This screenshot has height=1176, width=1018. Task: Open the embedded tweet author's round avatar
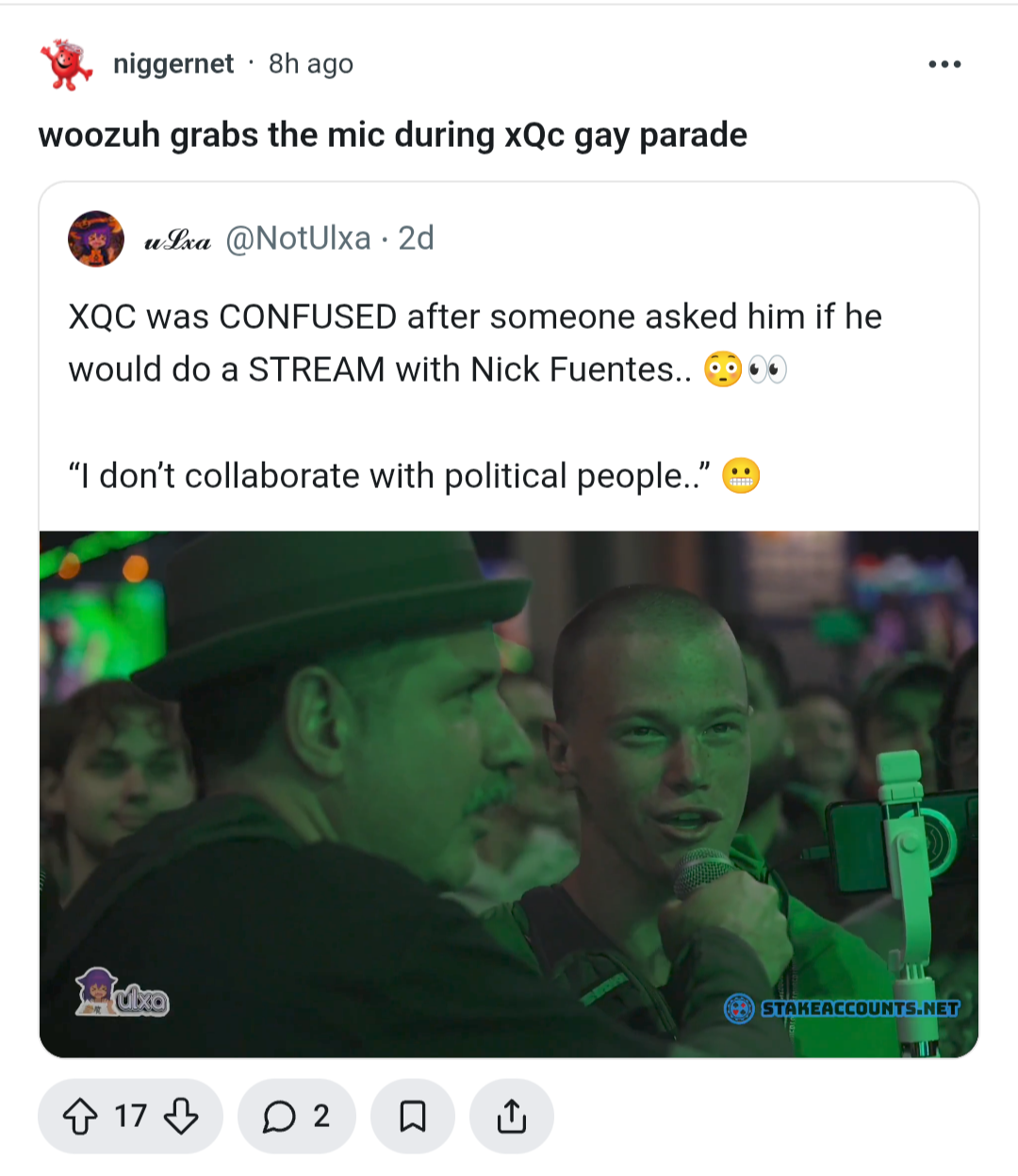[x=96, y=238]
